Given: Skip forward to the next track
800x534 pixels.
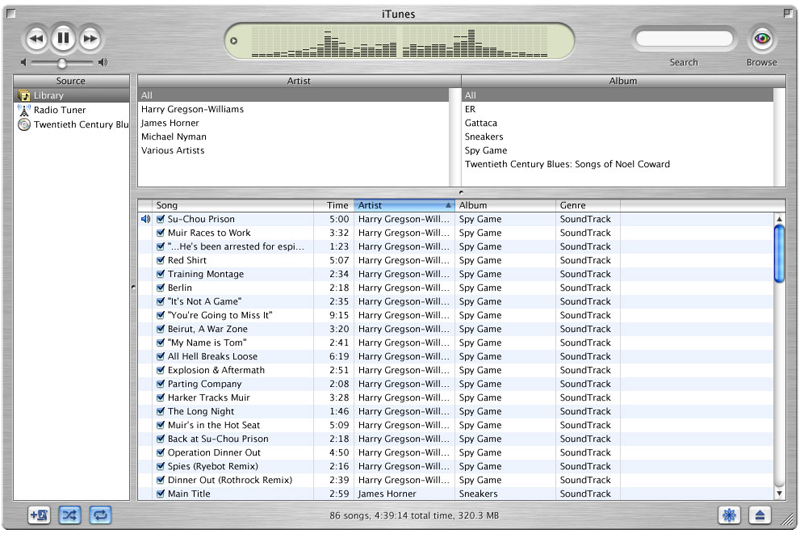Looking at the screenshot, I should click(90, 38).
